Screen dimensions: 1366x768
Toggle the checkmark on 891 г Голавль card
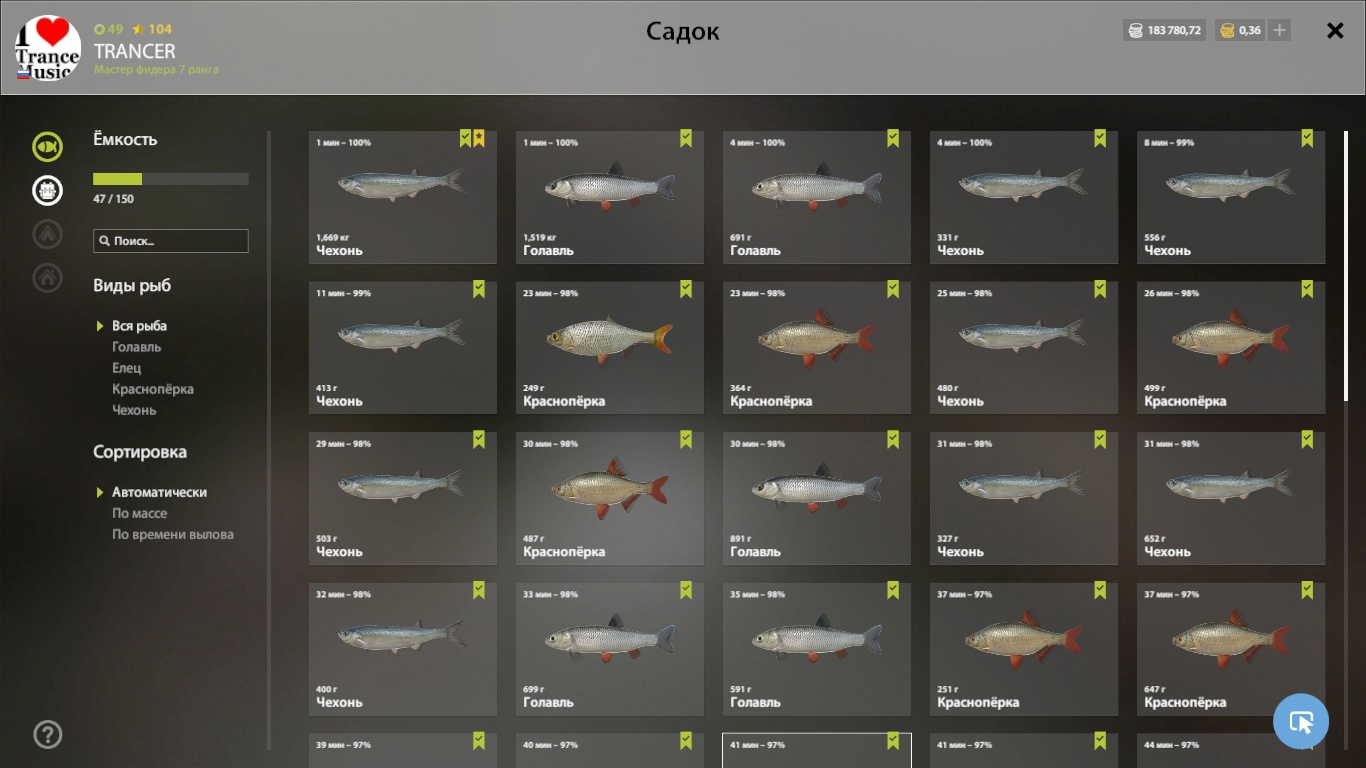pos(893,439)
